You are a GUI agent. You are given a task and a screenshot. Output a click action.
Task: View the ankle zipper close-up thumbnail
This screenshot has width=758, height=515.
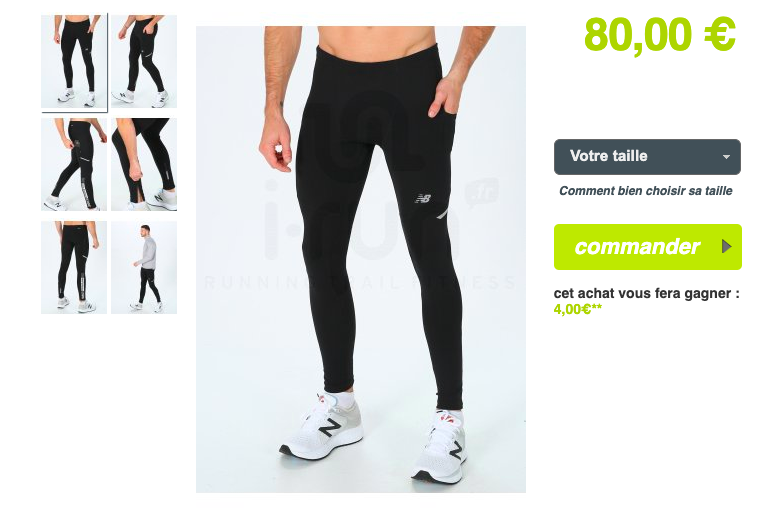[x=144, y=164]
